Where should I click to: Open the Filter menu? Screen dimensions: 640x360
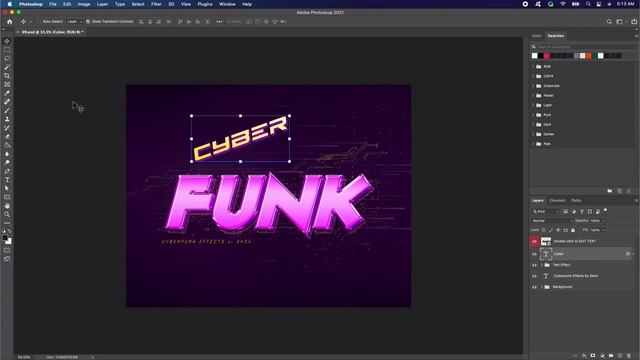coord(156,4)
